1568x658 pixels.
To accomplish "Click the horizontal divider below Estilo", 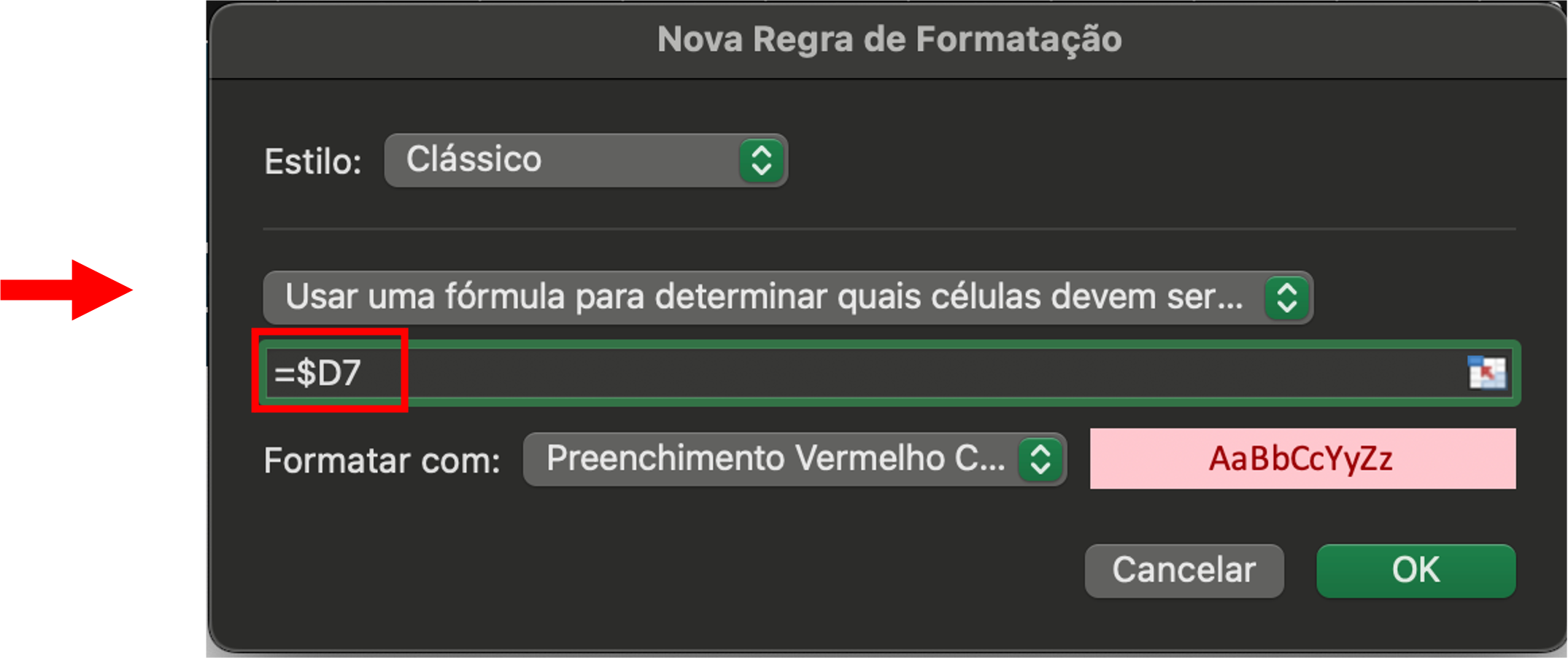I will click(889, 229).
